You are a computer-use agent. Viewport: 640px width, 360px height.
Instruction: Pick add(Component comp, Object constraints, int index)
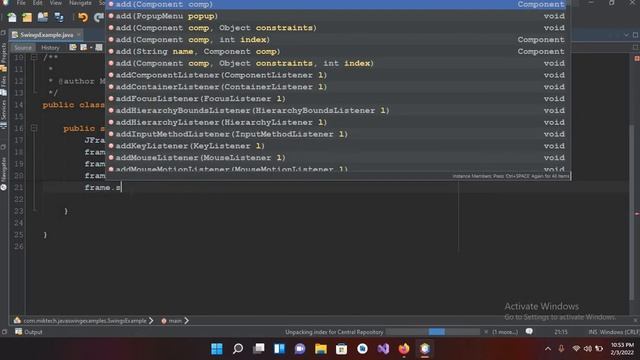(x=338, y=63)
